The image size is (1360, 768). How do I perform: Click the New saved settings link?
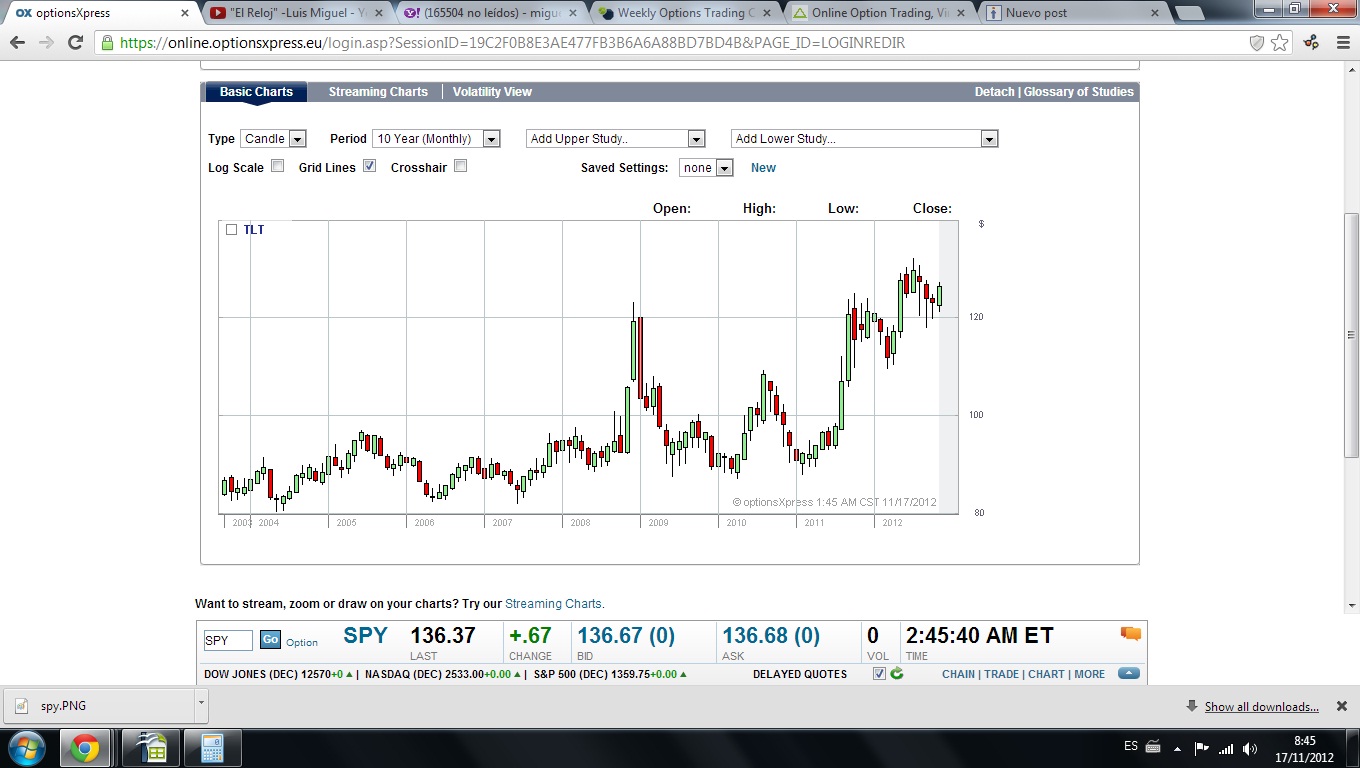[x=763, y=168]
